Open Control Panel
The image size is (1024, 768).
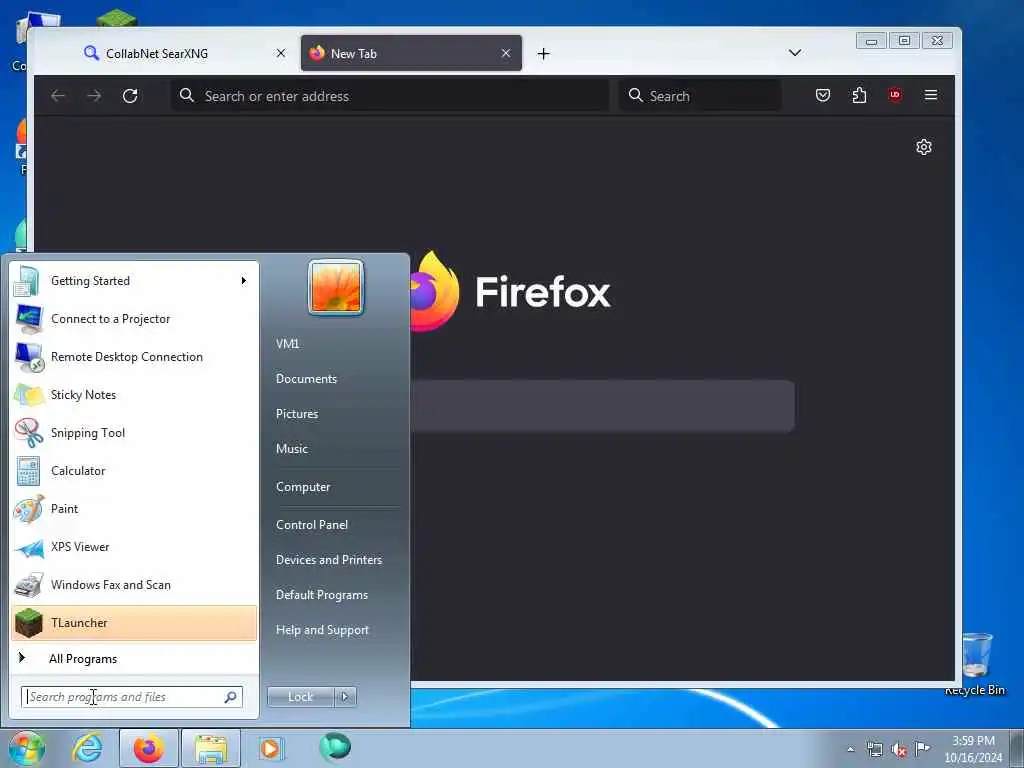point(312,524)
